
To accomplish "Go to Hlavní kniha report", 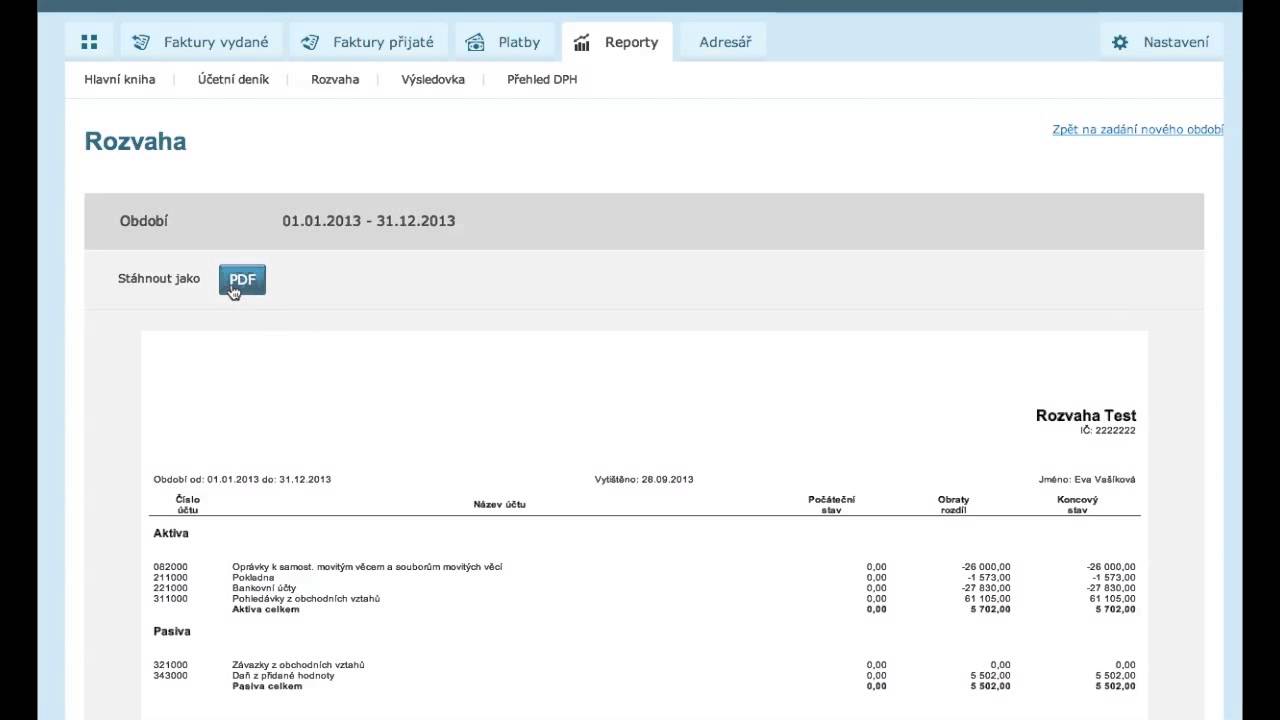I will [x=120, y=79].
